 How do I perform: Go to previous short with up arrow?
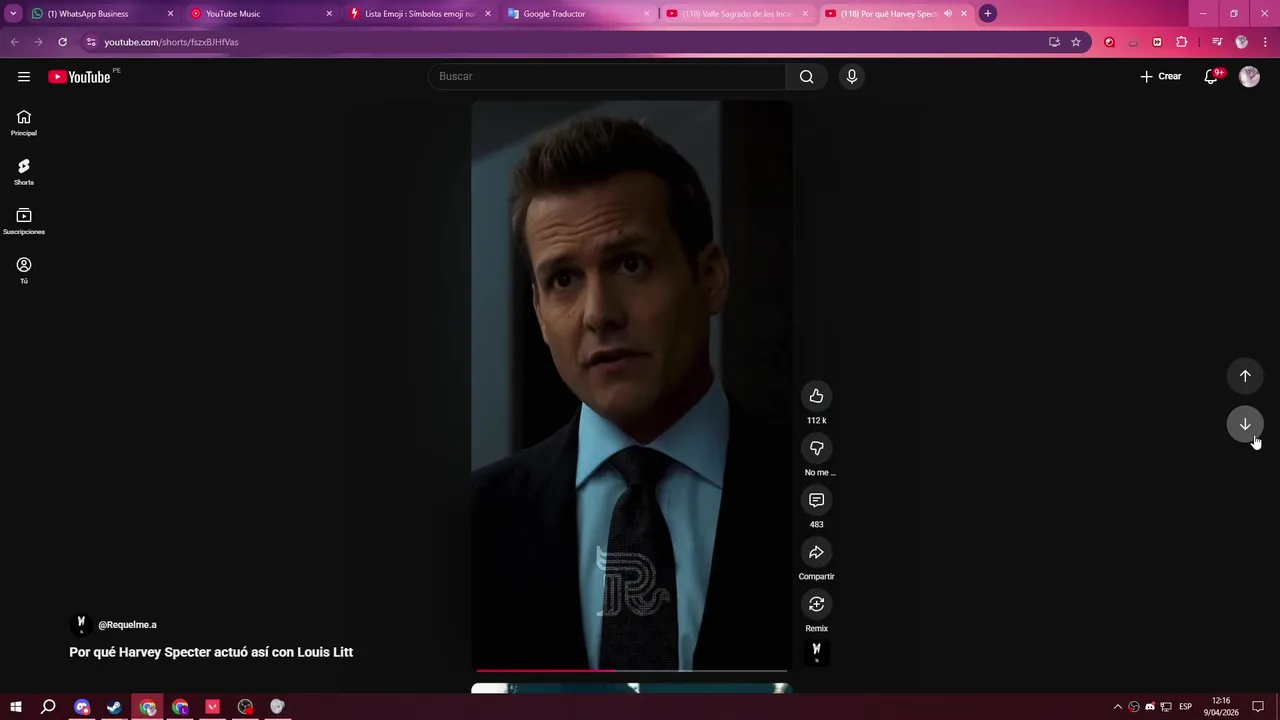(1245, 376)
